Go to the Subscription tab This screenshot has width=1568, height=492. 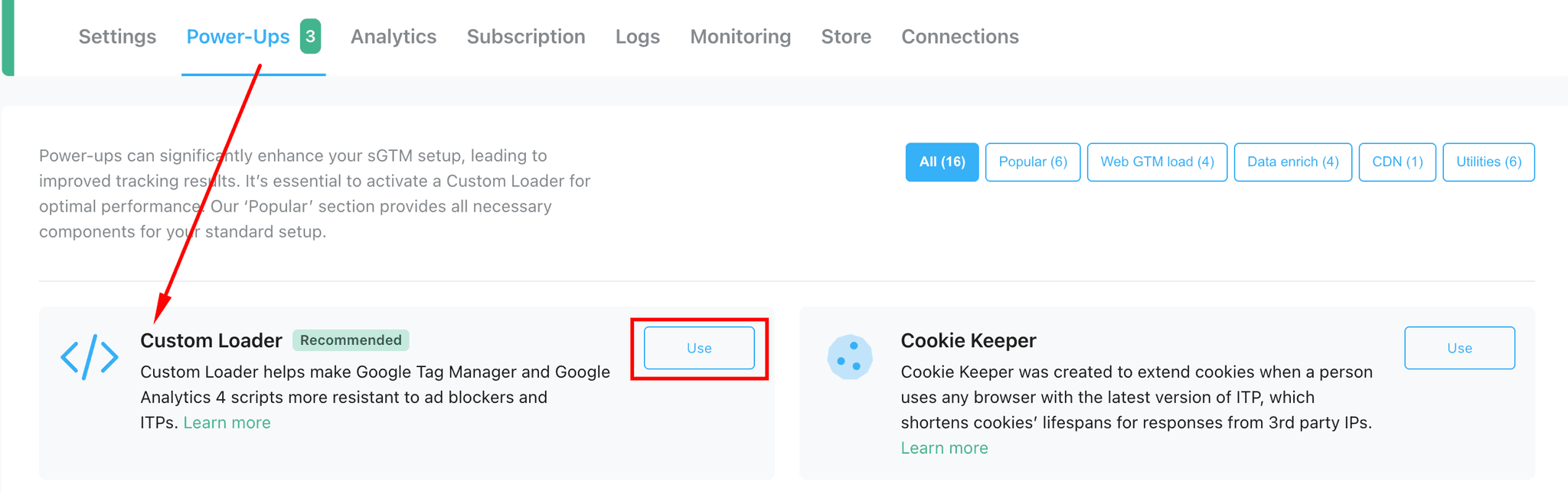[526, 37]
